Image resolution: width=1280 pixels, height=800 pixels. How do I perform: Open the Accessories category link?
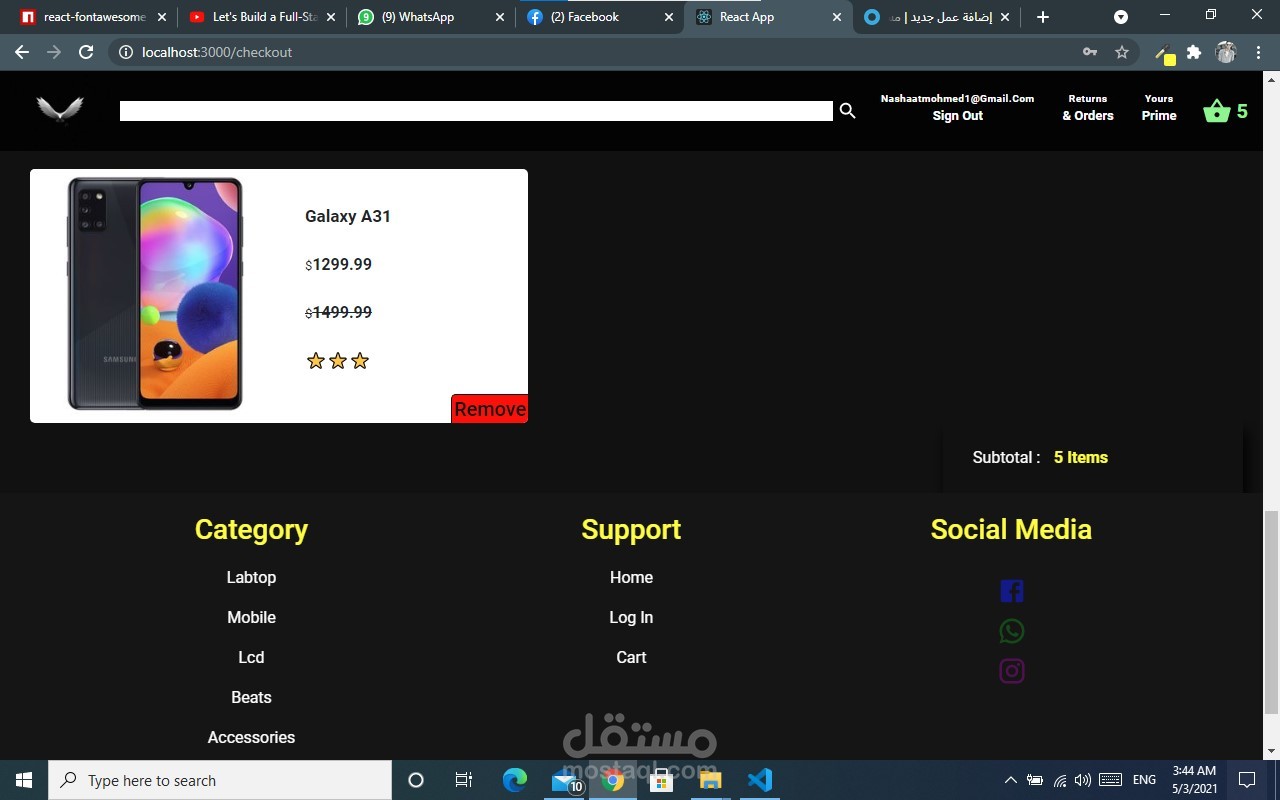point(251,737)
